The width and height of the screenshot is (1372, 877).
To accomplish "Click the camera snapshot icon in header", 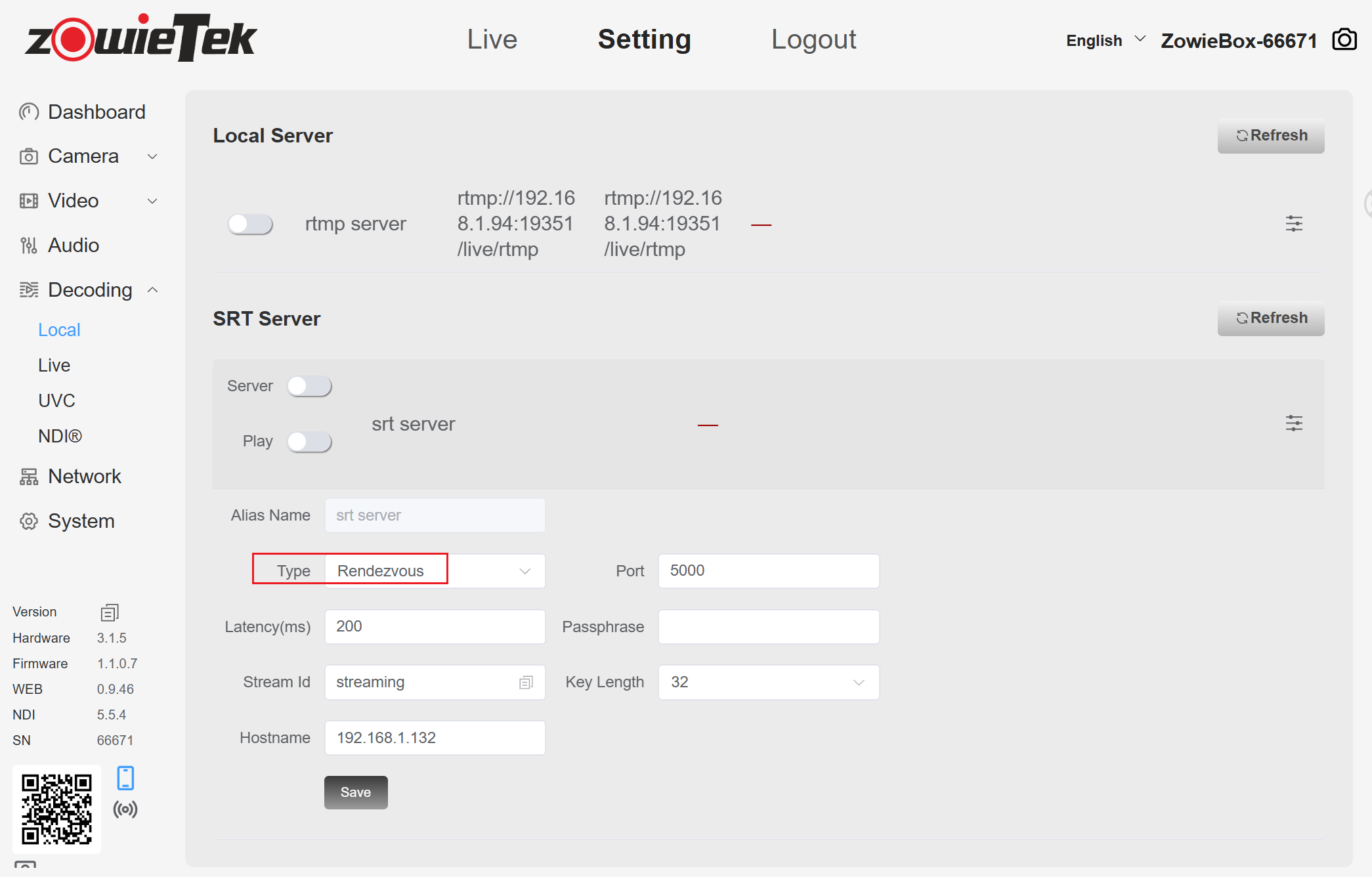I will click(1344, 40).
